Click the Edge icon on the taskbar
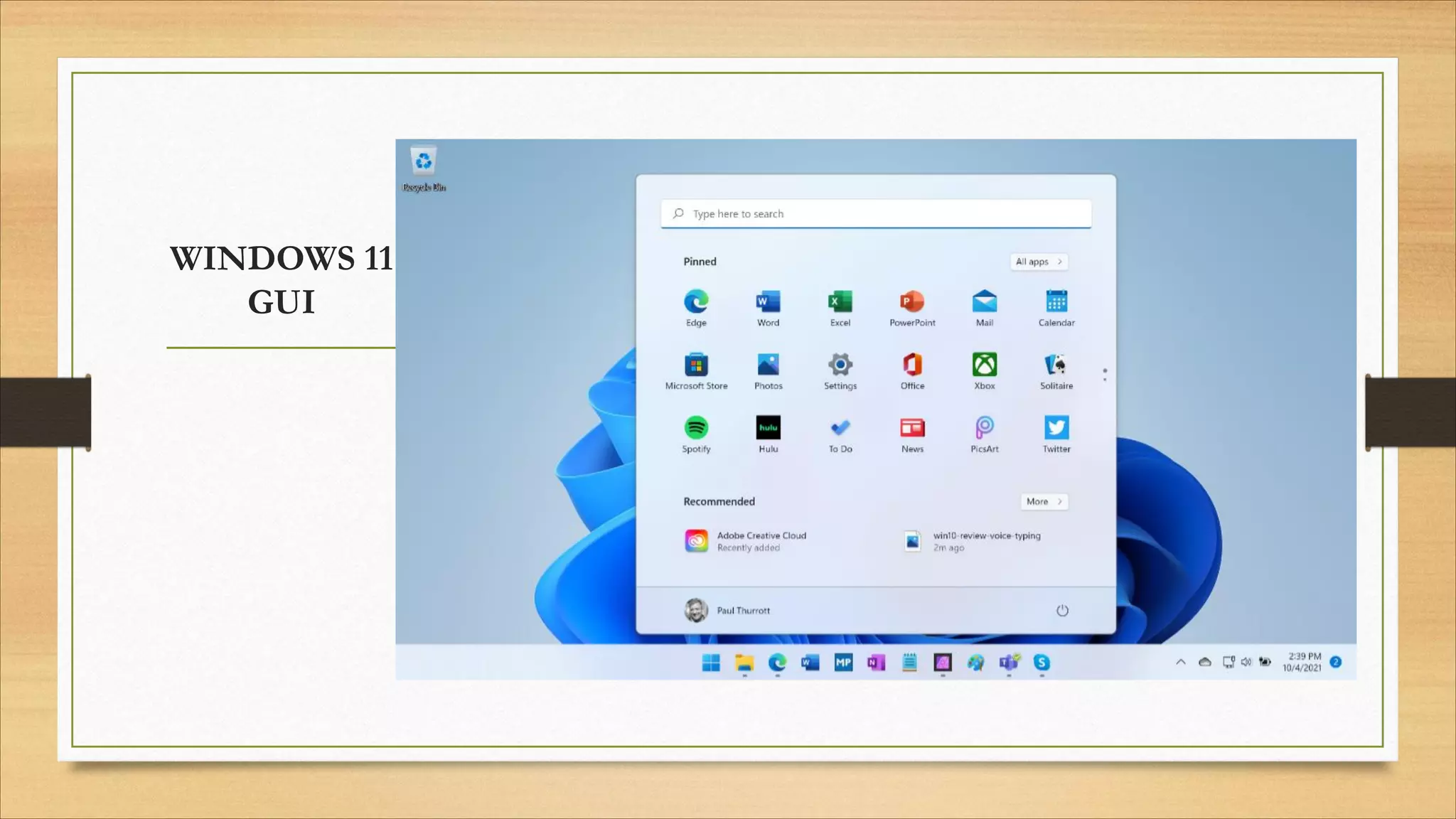 tap(777, 663)
